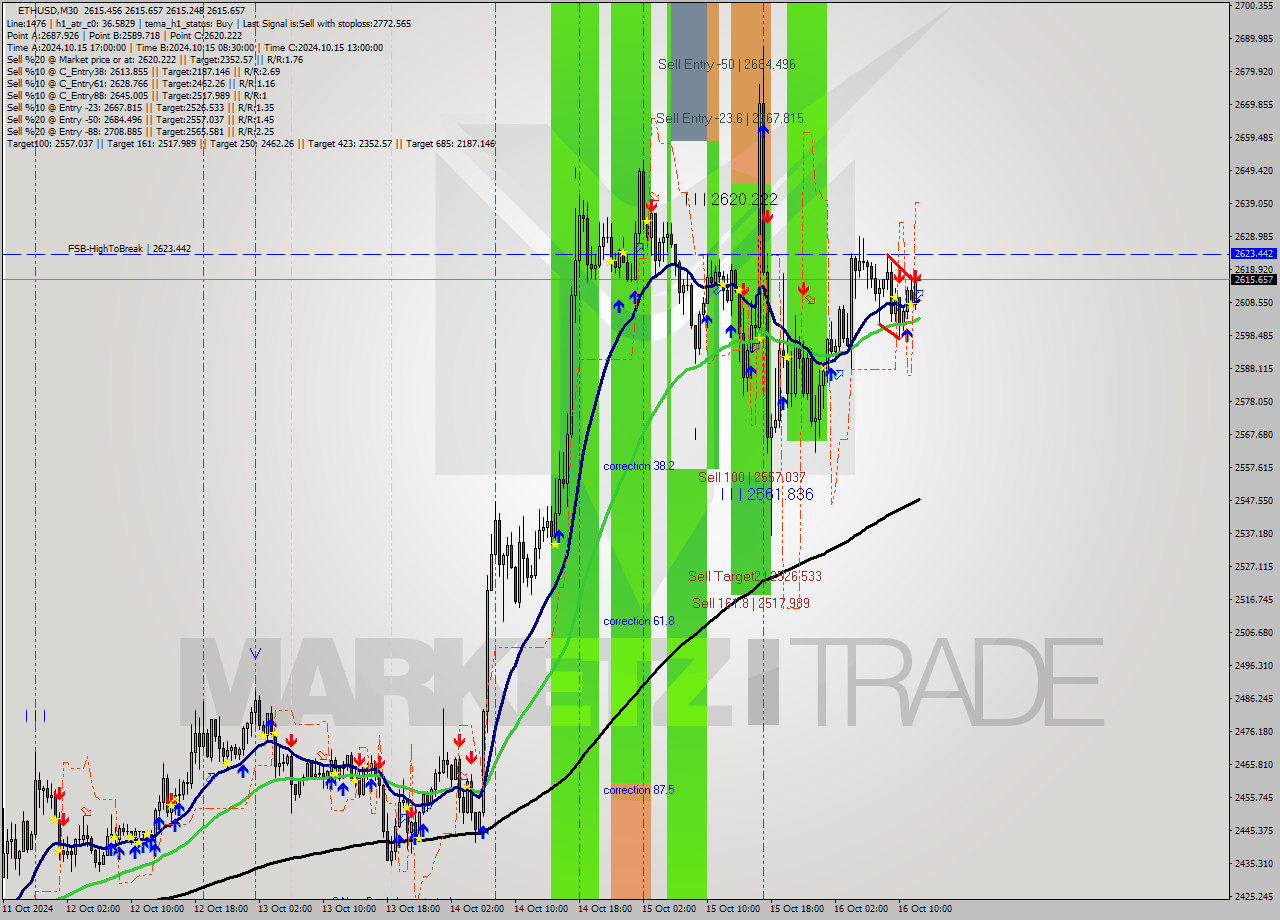Click 2649.420 on the price axis

[1254, 171]
